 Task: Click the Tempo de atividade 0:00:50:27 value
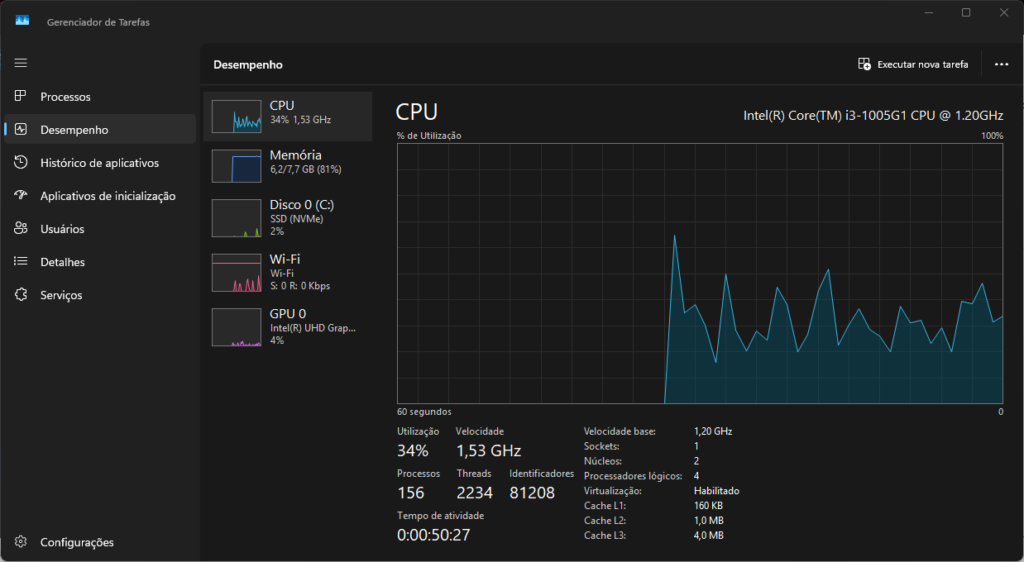point(434,535)
